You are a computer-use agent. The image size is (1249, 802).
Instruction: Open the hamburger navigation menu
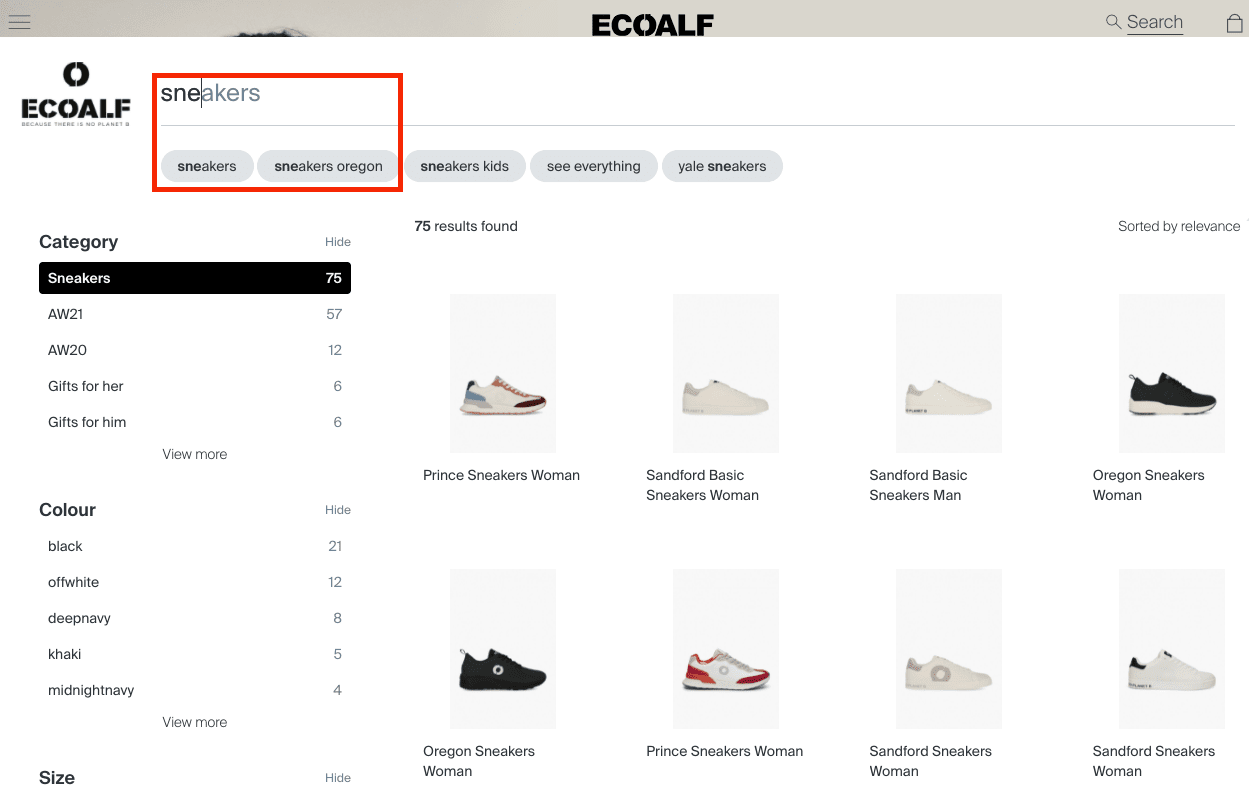[x=19, y=21]
